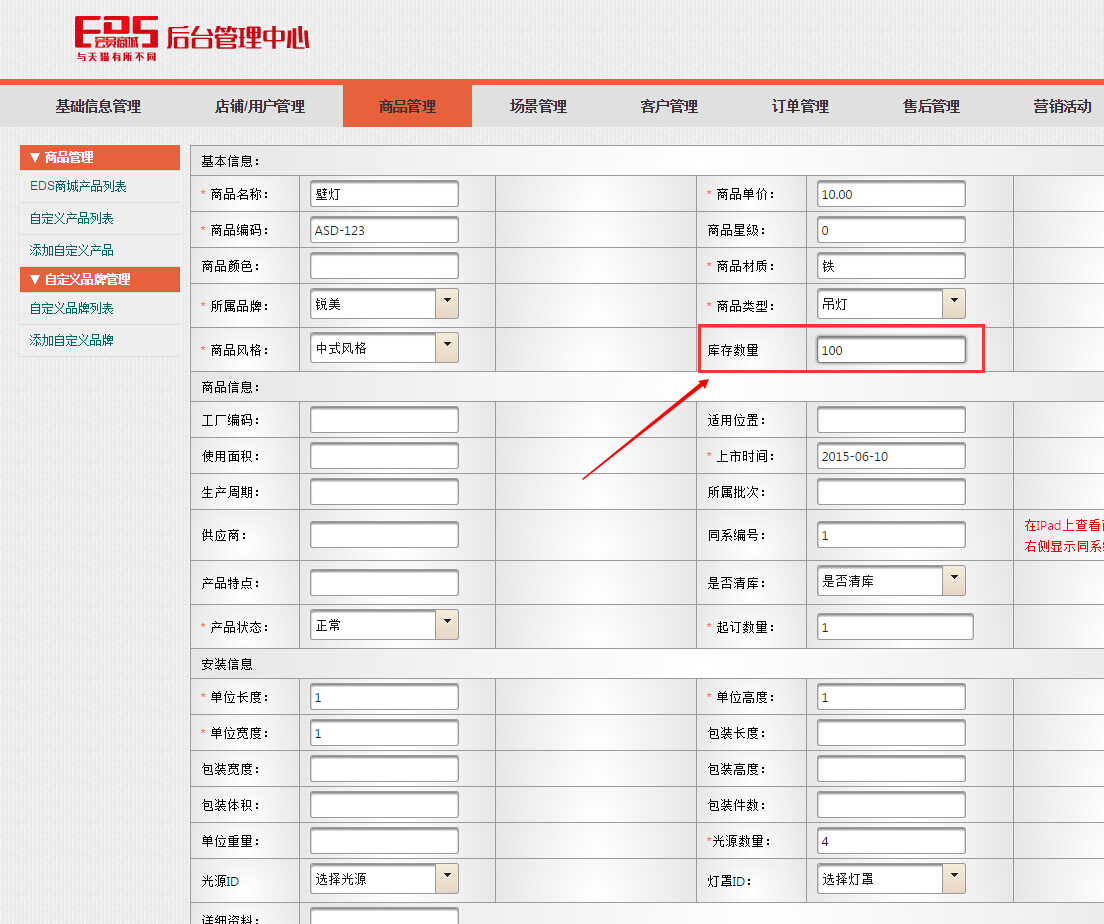1104x924 pixels.
Task: Focus the 包装长度 input field
Action: [891, 732]
